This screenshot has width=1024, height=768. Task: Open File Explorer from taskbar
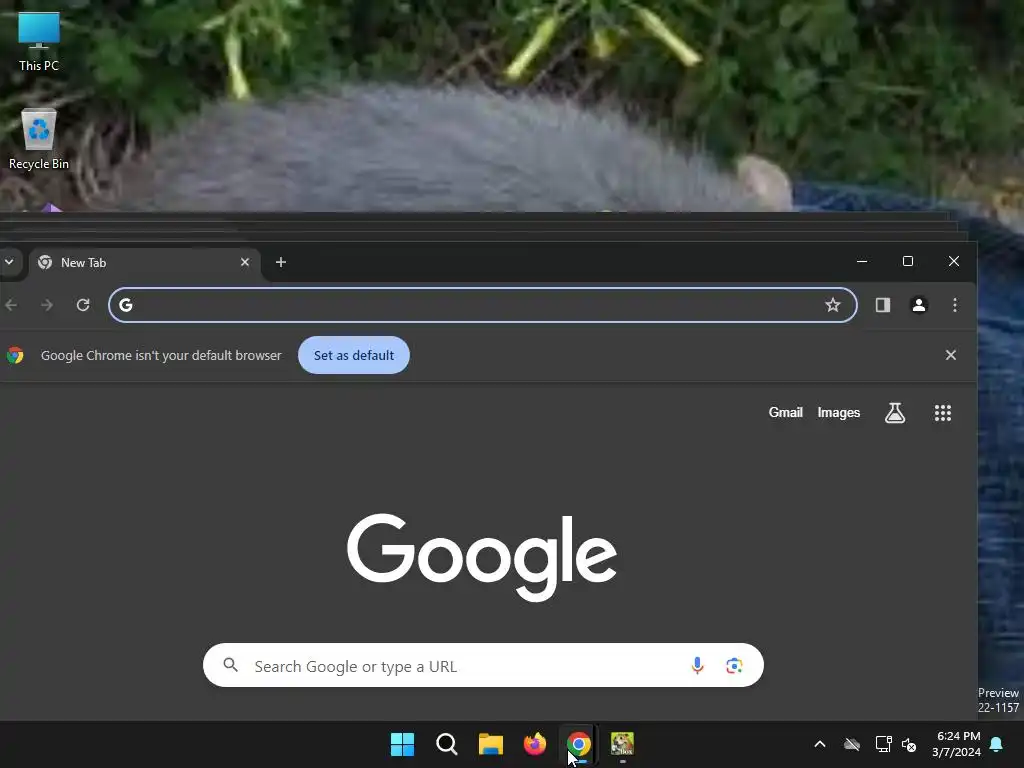tap(490, 744)
